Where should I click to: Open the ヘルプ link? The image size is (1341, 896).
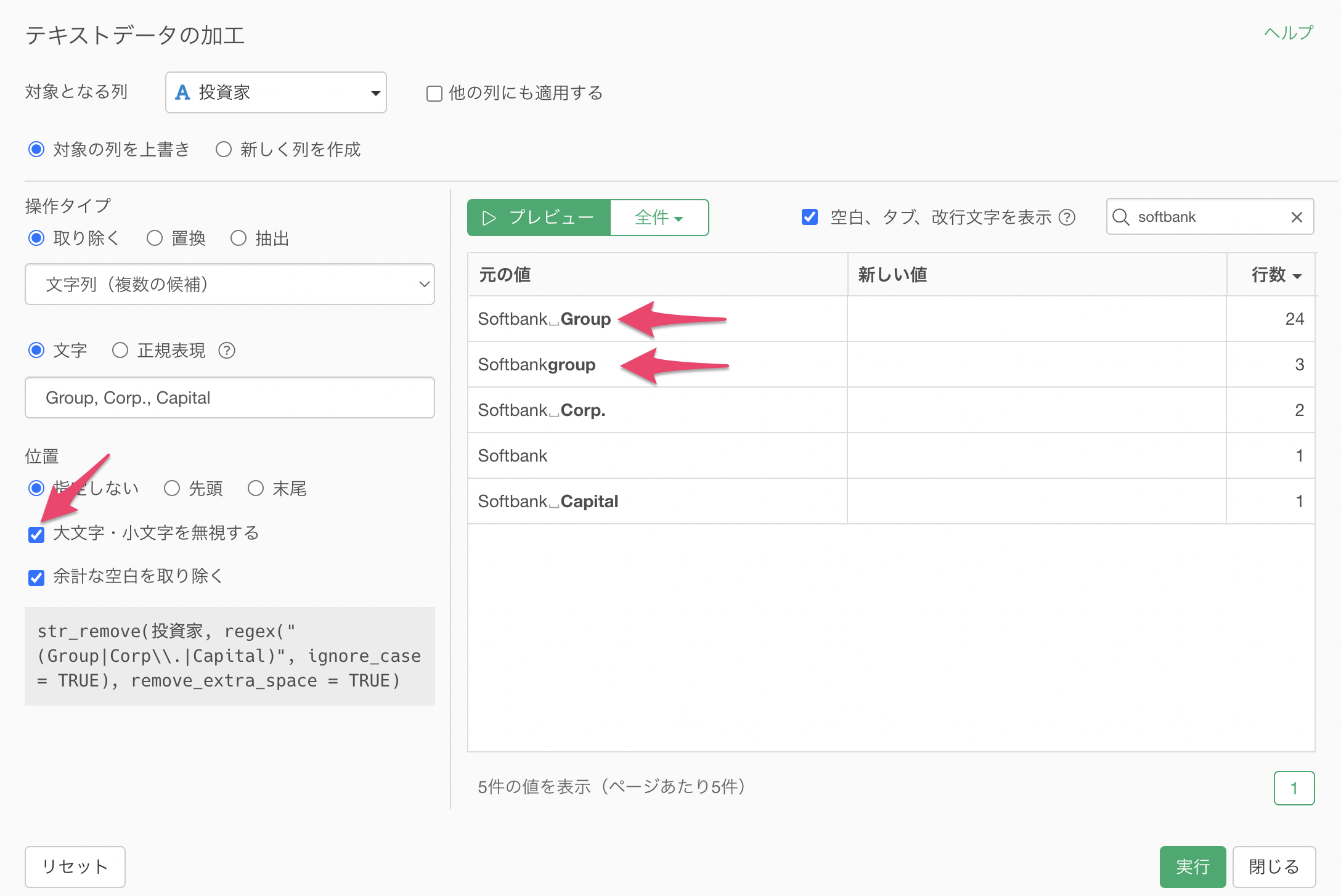(1288, 33)
